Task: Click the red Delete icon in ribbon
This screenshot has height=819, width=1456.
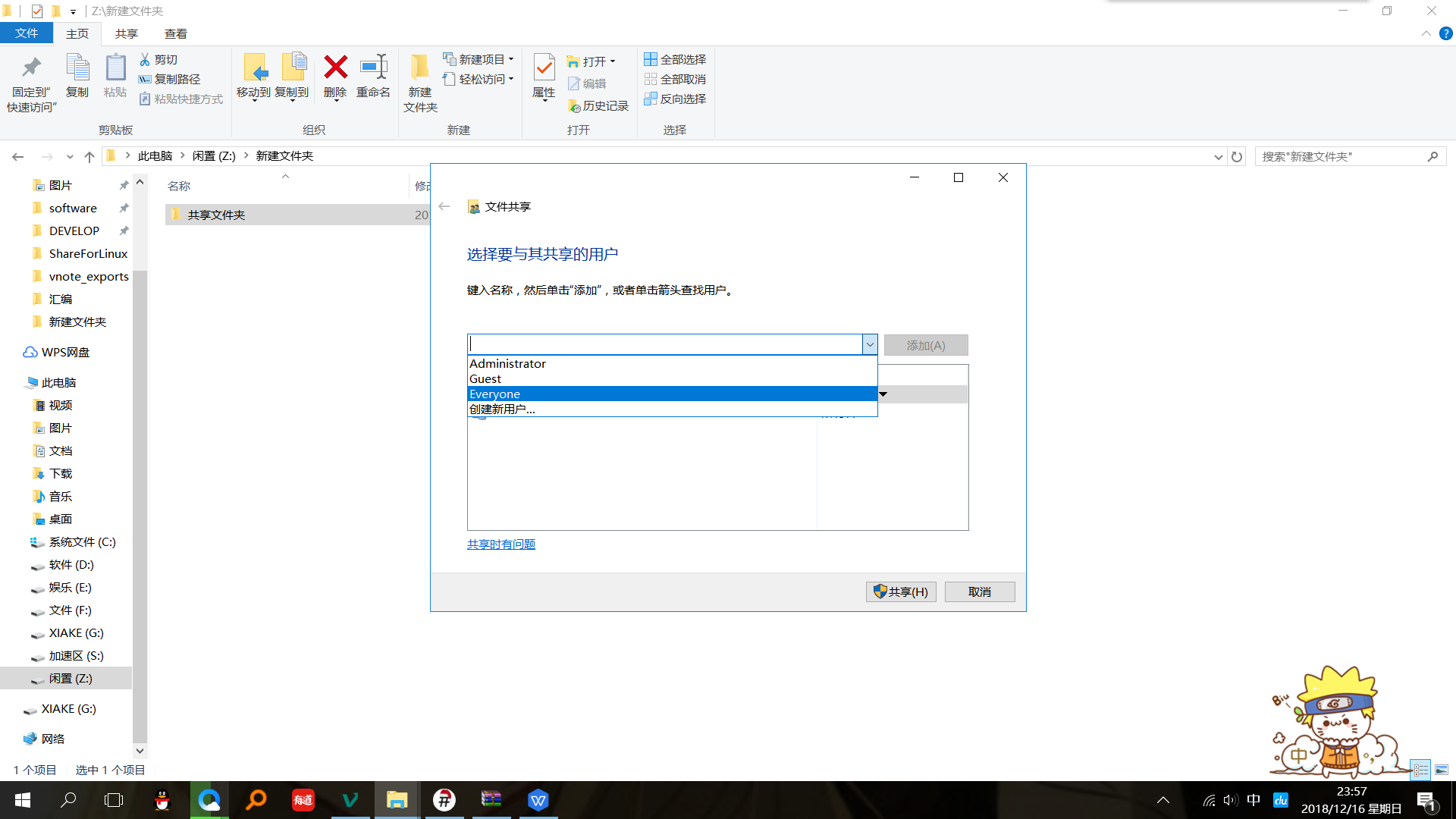Action: click(x=335, y=68)
